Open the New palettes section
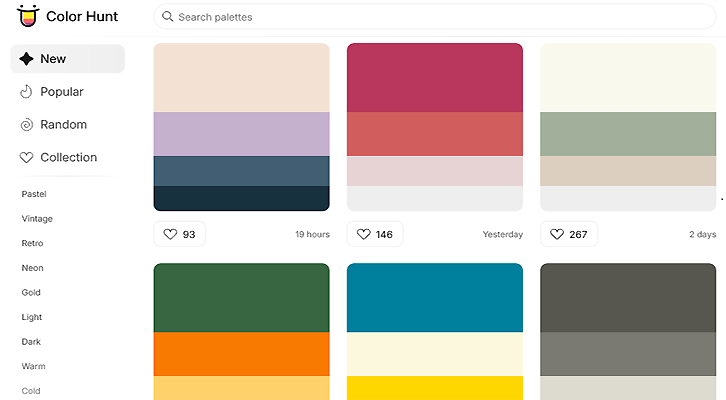726x400 pixels. (68, 59)
